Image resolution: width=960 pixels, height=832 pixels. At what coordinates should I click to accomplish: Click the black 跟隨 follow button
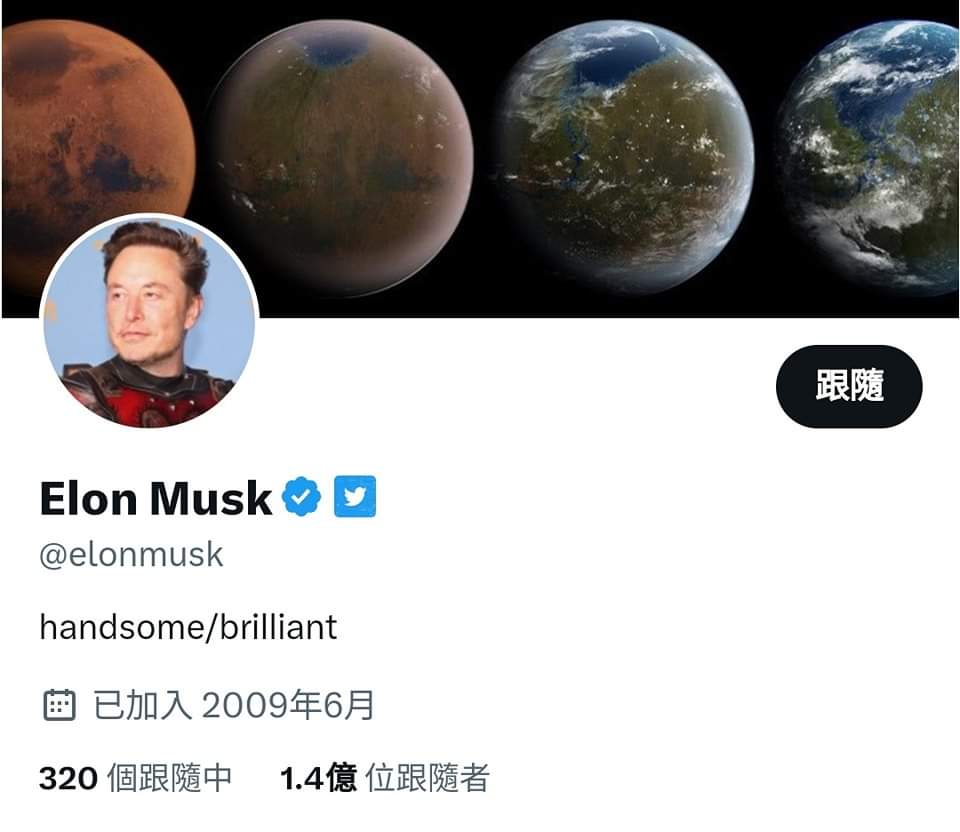point(849,386)
